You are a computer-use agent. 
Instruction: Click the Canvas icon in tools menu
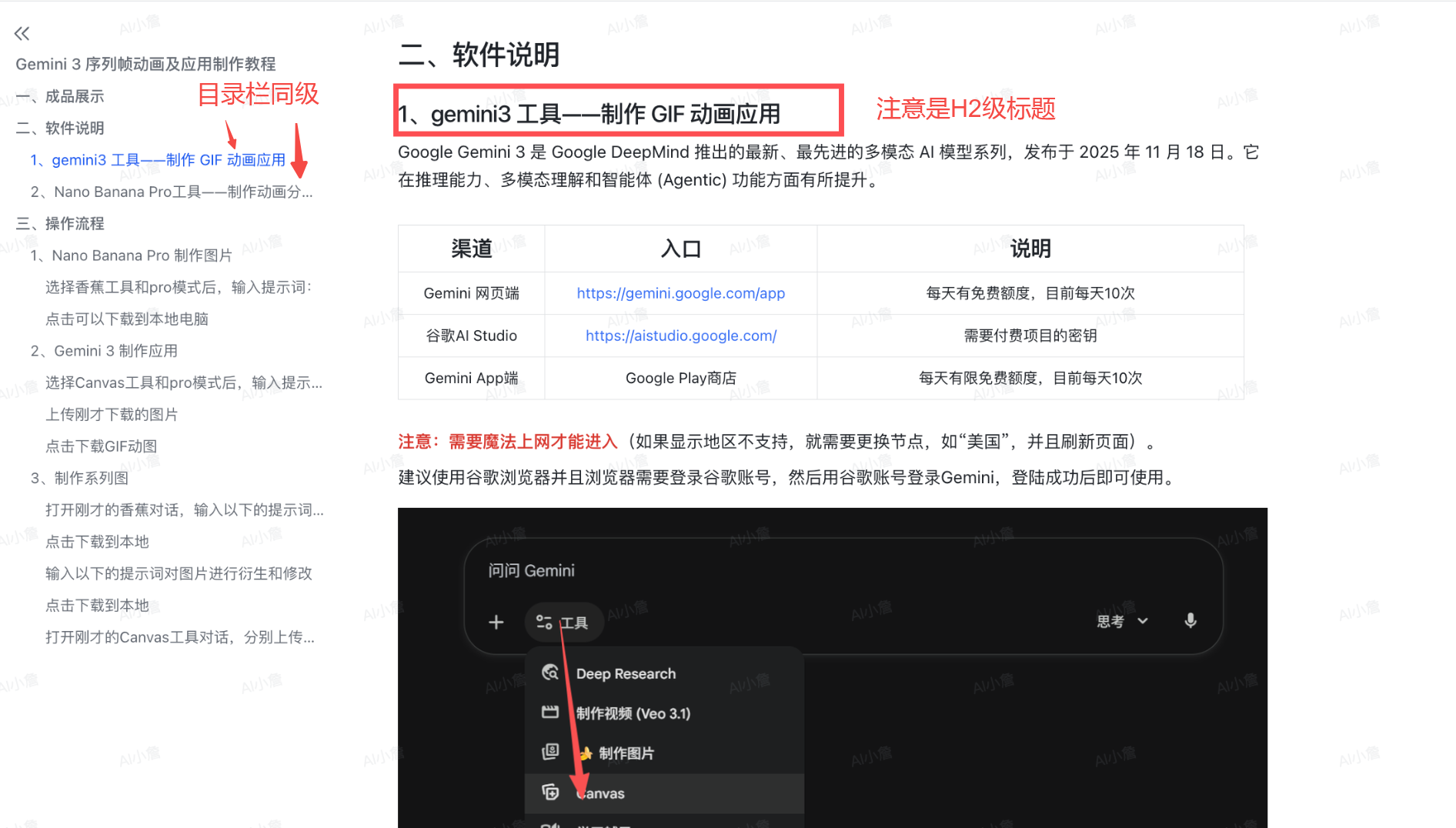(x=550, y=792)
